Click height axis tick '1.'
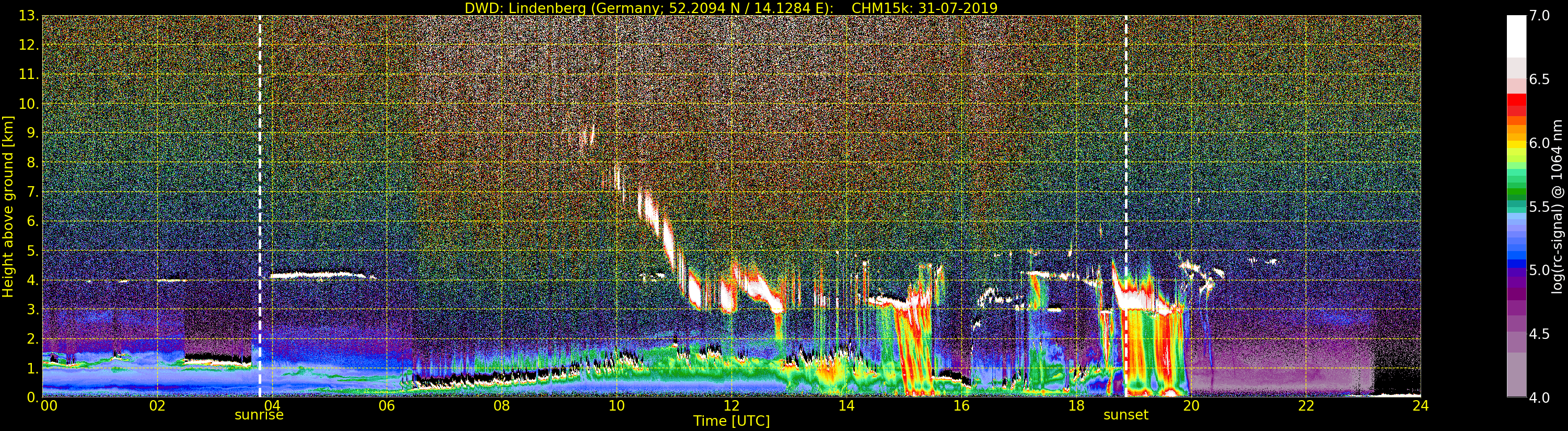This screenshot has height=431, width=1568. coord(33,368)
